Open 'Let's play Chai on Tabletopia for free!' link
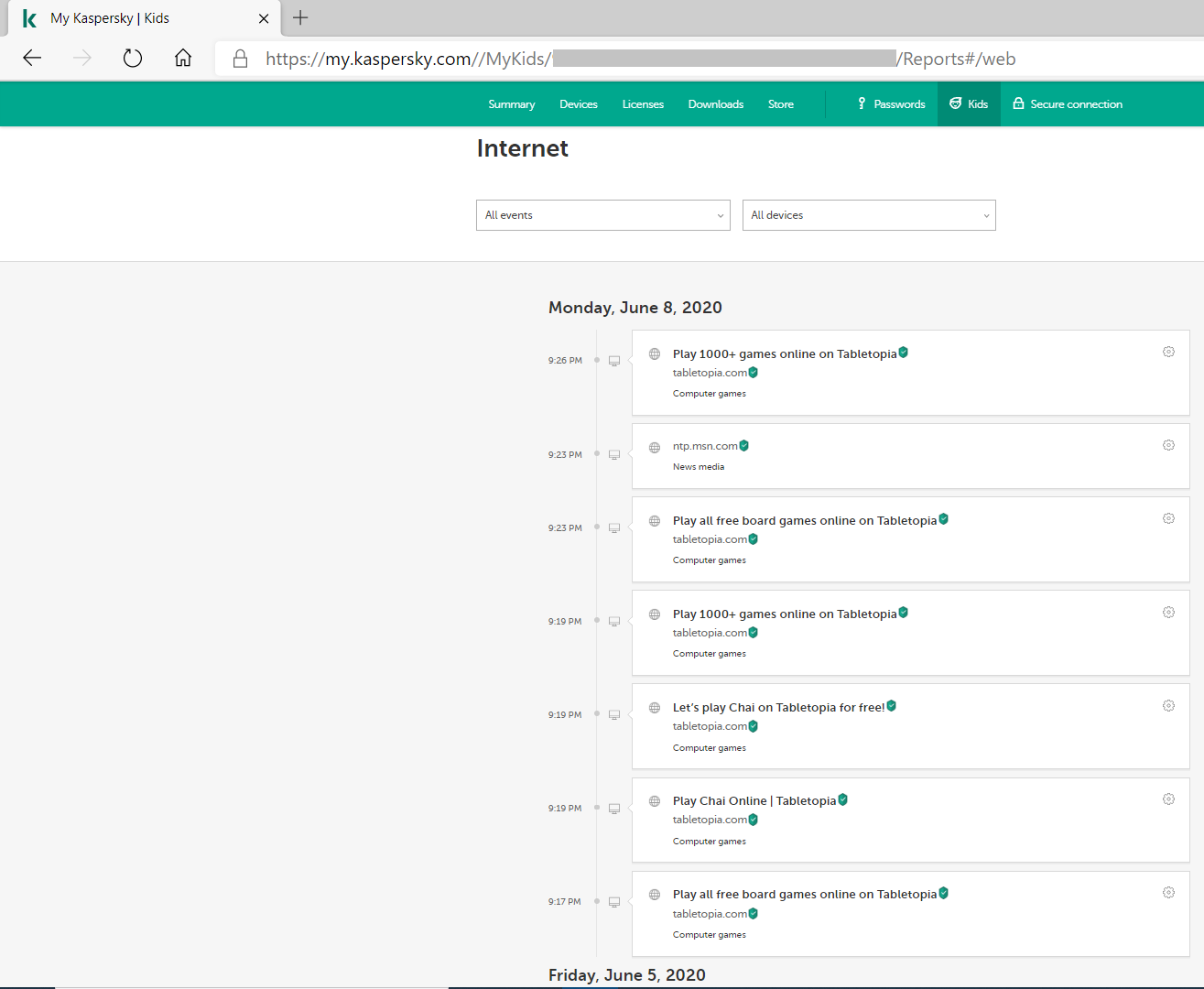This screenshot has width=1204, height=989. [x=779, y=707]
